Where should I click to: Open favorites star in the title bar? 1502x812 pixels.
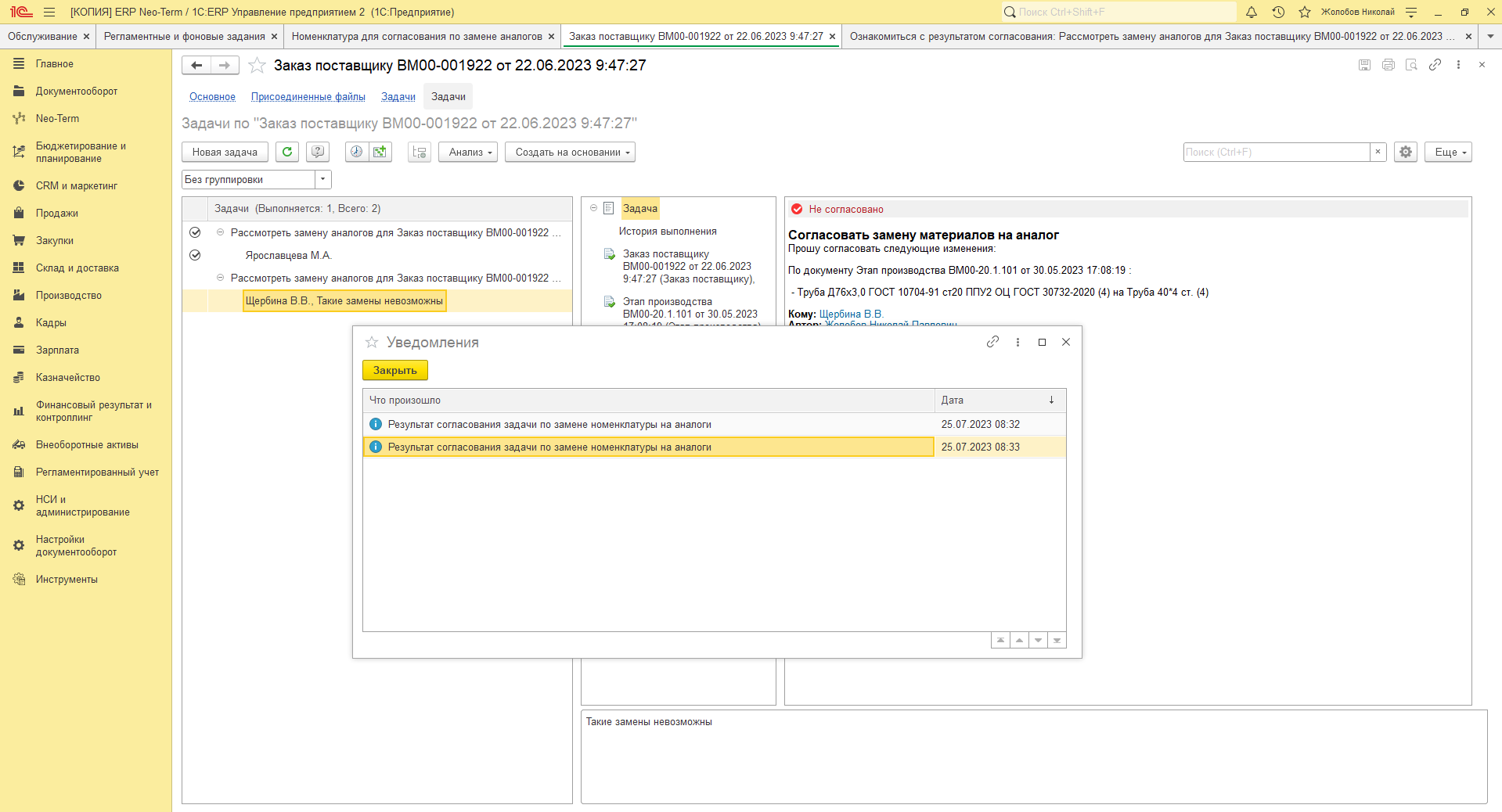point(1305,12)
